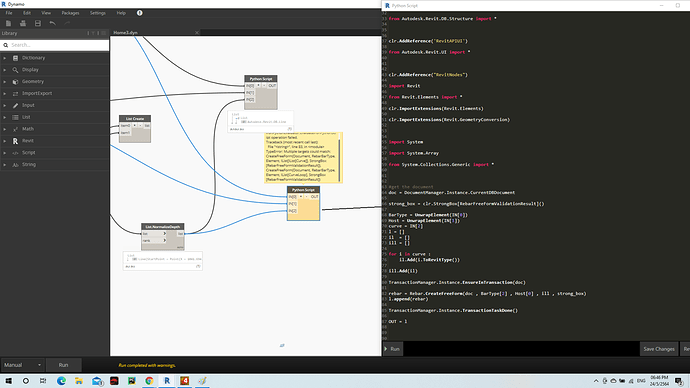
Task: Expand the Dictionary category arrow
Action: [x=5, y=58]
